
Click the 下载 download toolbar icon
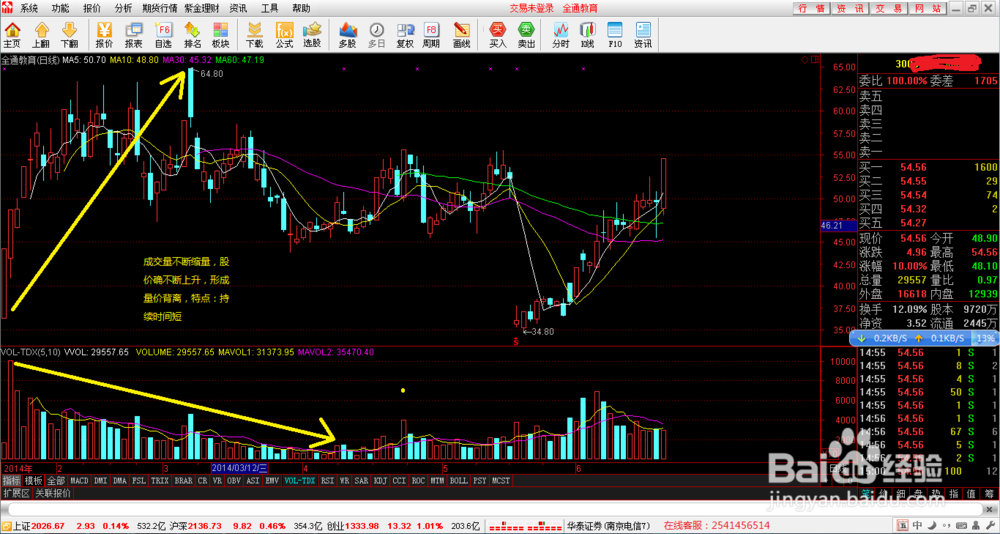click(254, 34)
